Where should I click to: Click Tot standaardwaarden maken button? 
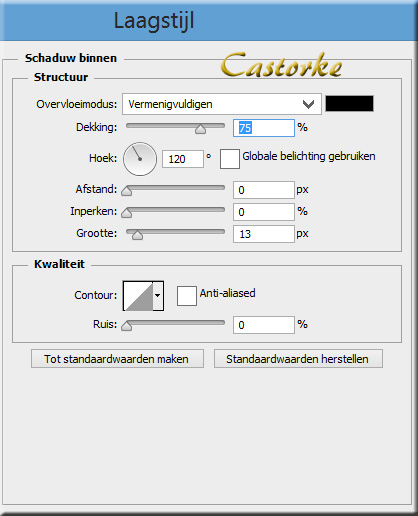pyautogui.click(x=117, y=359)
